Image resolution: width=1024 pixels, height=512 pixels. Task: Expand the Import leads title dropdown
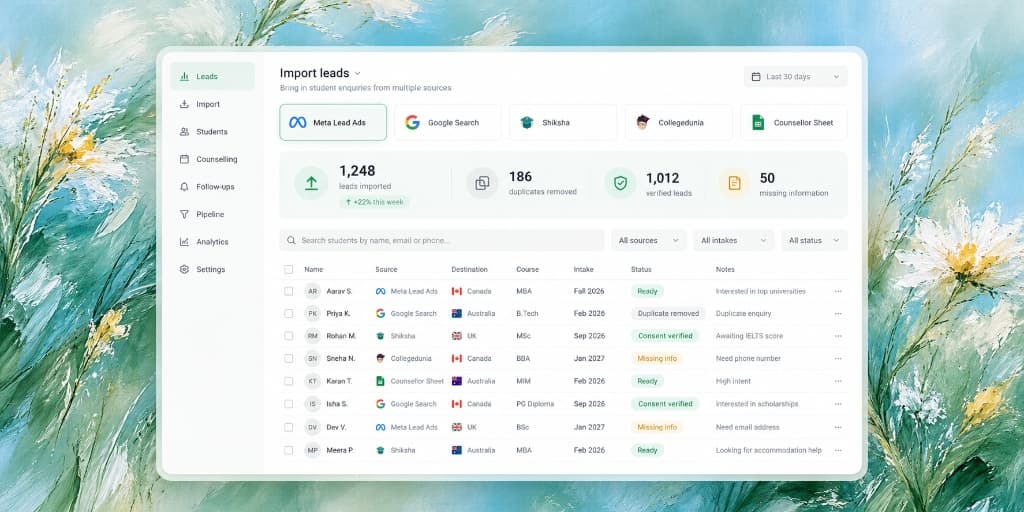(x=357, y=74)
